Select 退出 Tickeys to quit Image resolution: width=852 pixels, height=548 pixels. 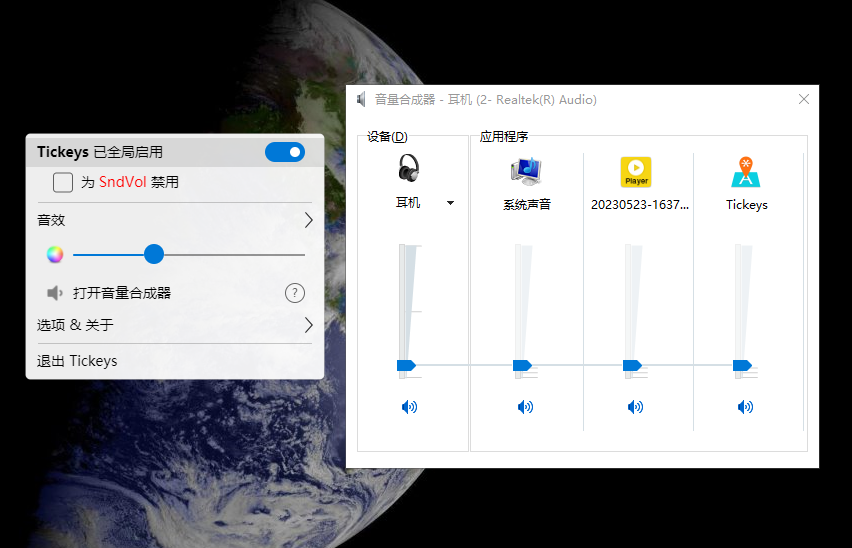coord(77,361)
